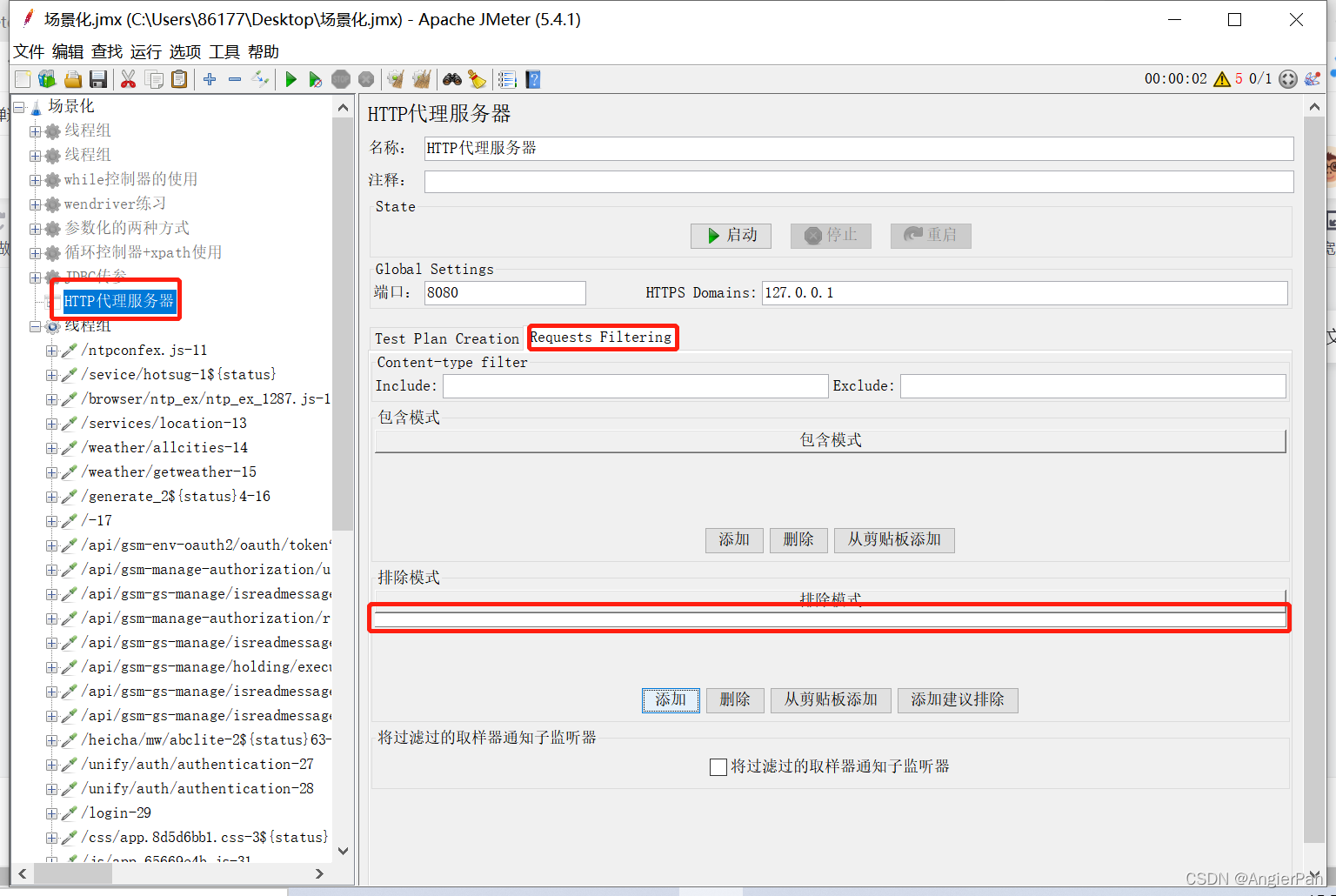Open the 文件 menu

[x=29, y=52]
